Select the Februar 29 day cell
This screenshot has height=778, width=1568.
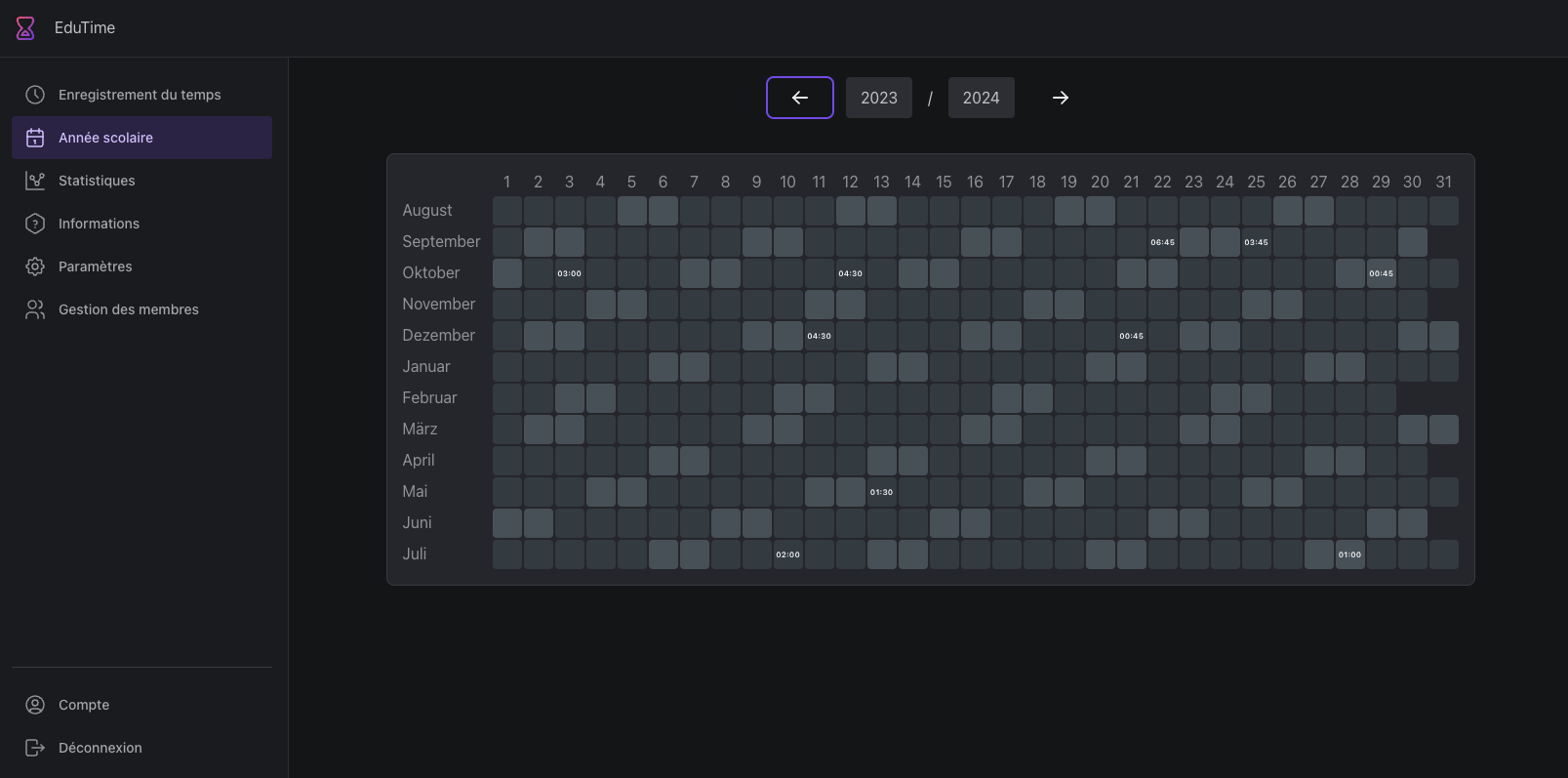pyautogui.click(x=1382, y=398)
